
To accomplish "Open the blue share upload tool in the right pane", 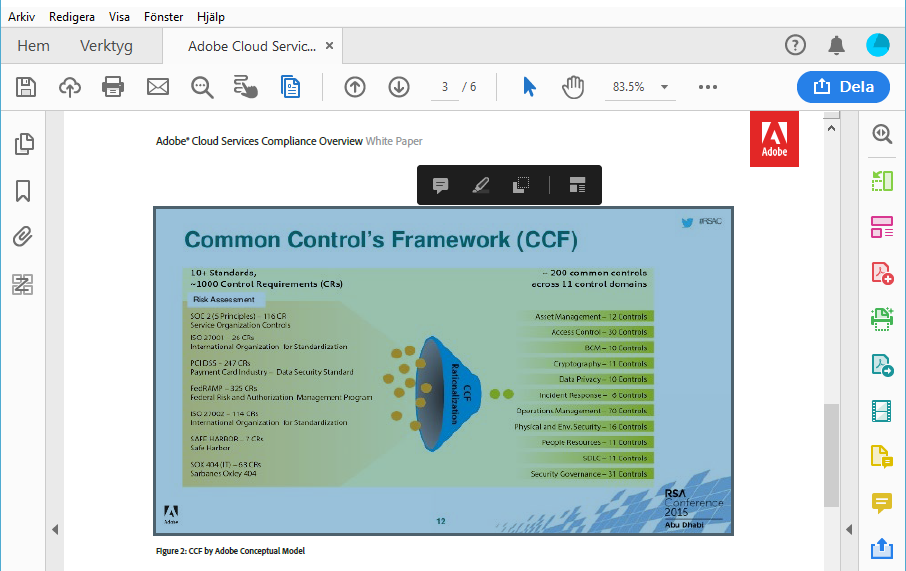I will pyautogui.click(x=882, y=548).
